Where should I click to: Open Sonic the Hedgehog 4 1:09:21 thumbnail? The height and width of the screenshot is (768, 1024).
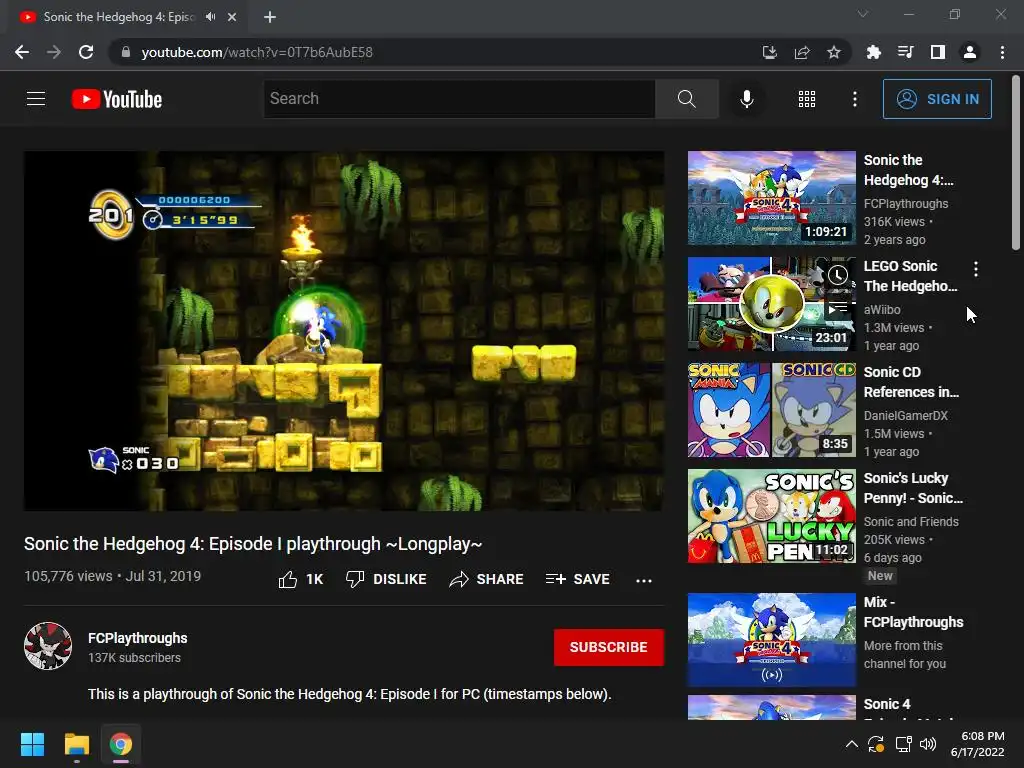(771, 198)
